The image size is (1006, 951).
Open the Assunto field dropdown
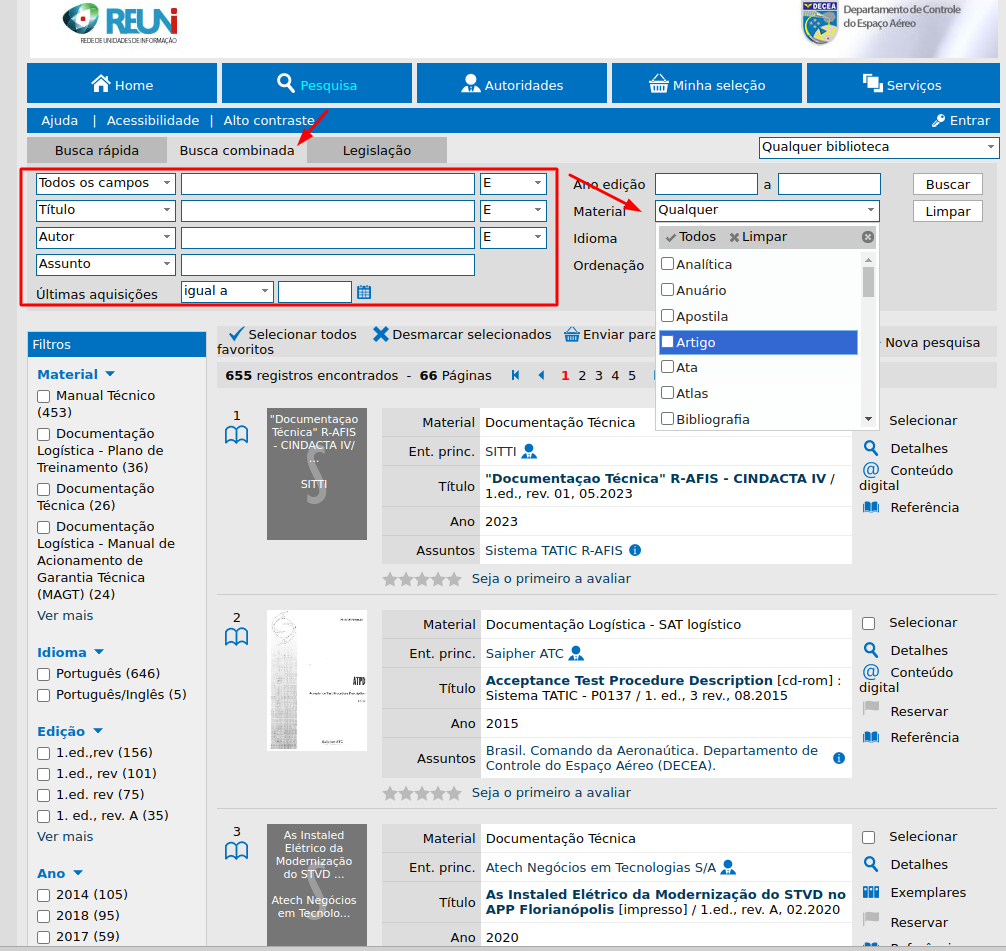pyautogui.click(x=106, y=264)
